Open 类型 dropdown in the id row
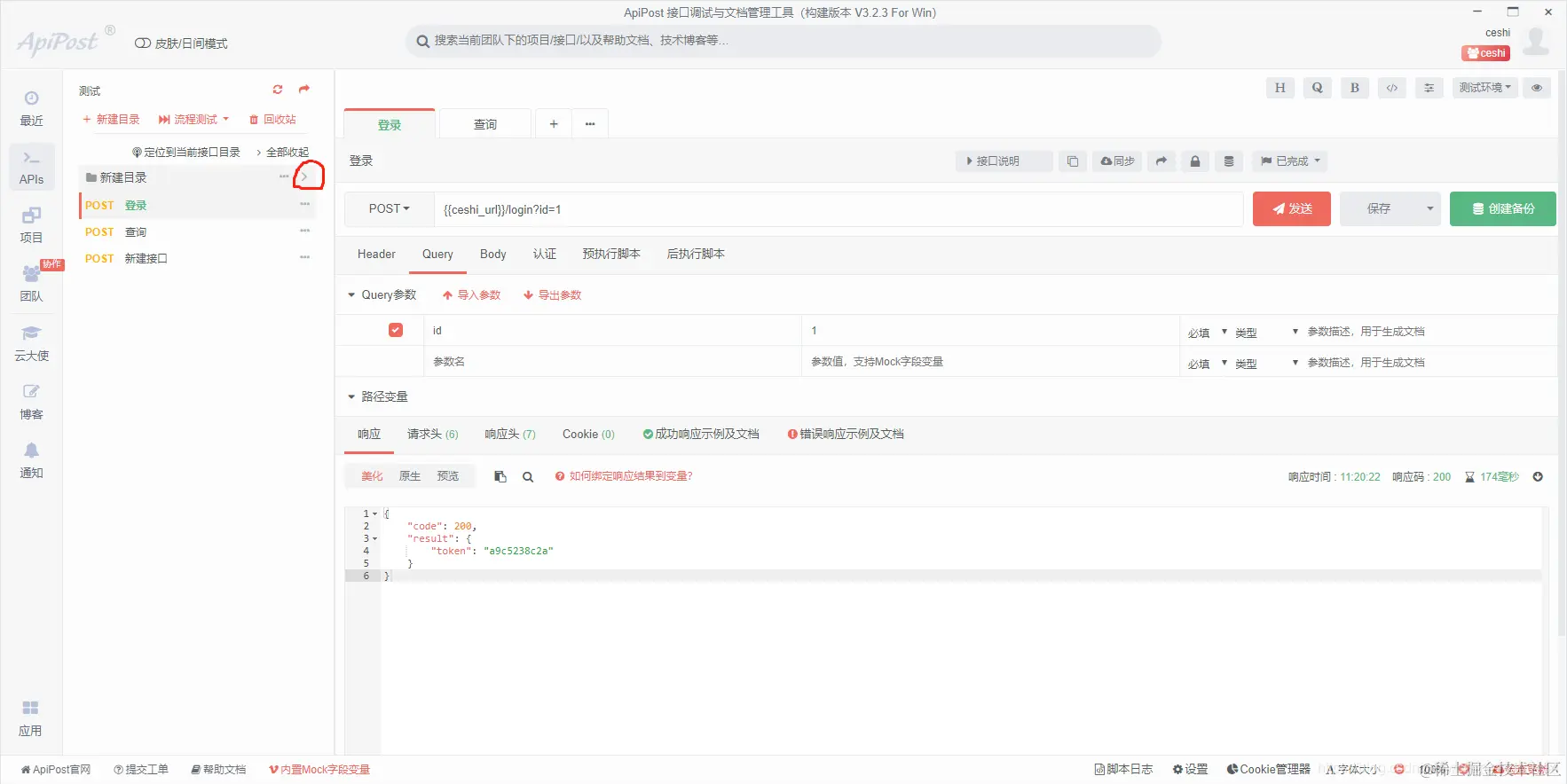The width and height of the screenshot is (1567, 784). 1266,332
